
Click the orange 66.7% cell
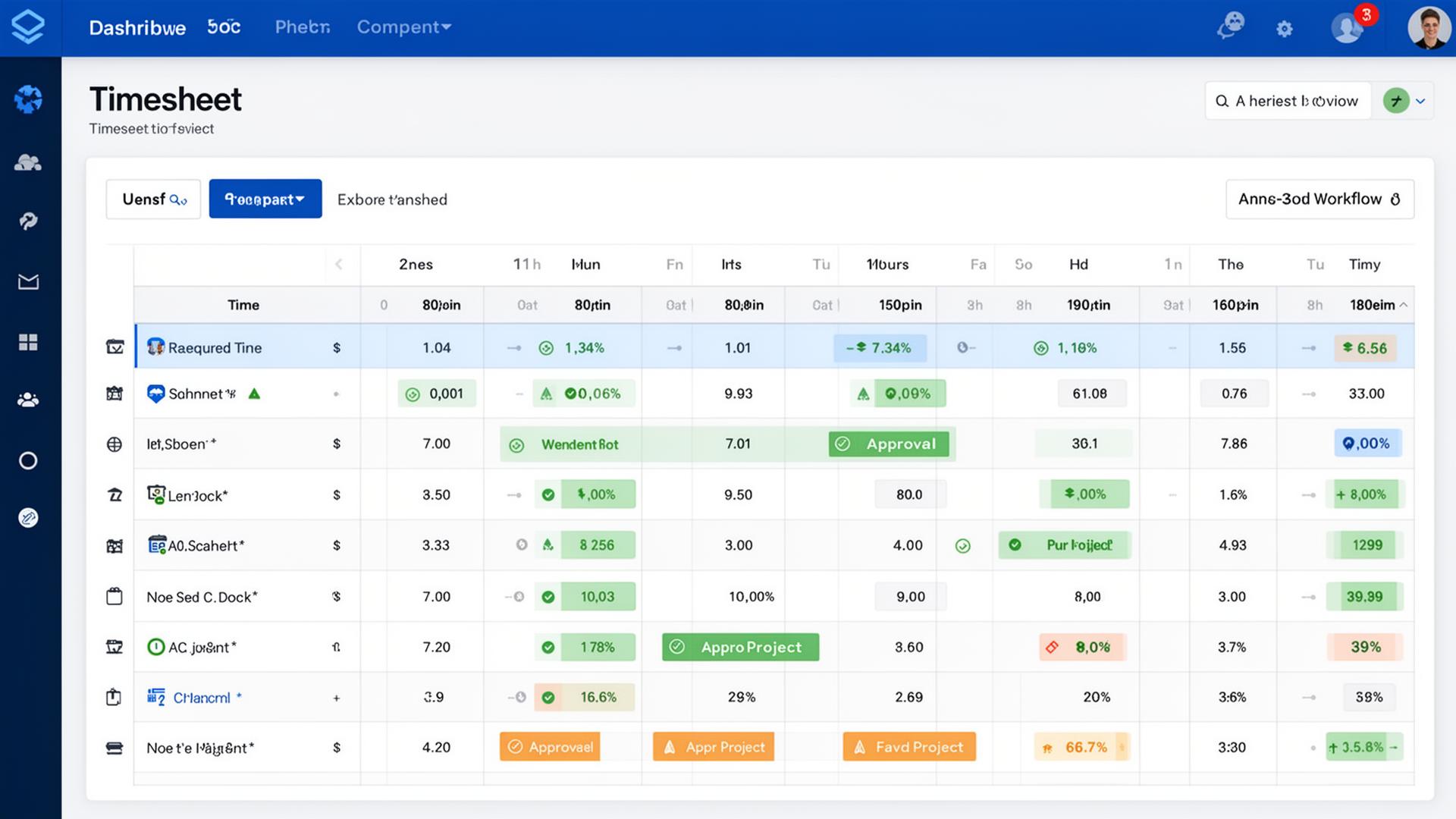click(x=1082, y=747)
